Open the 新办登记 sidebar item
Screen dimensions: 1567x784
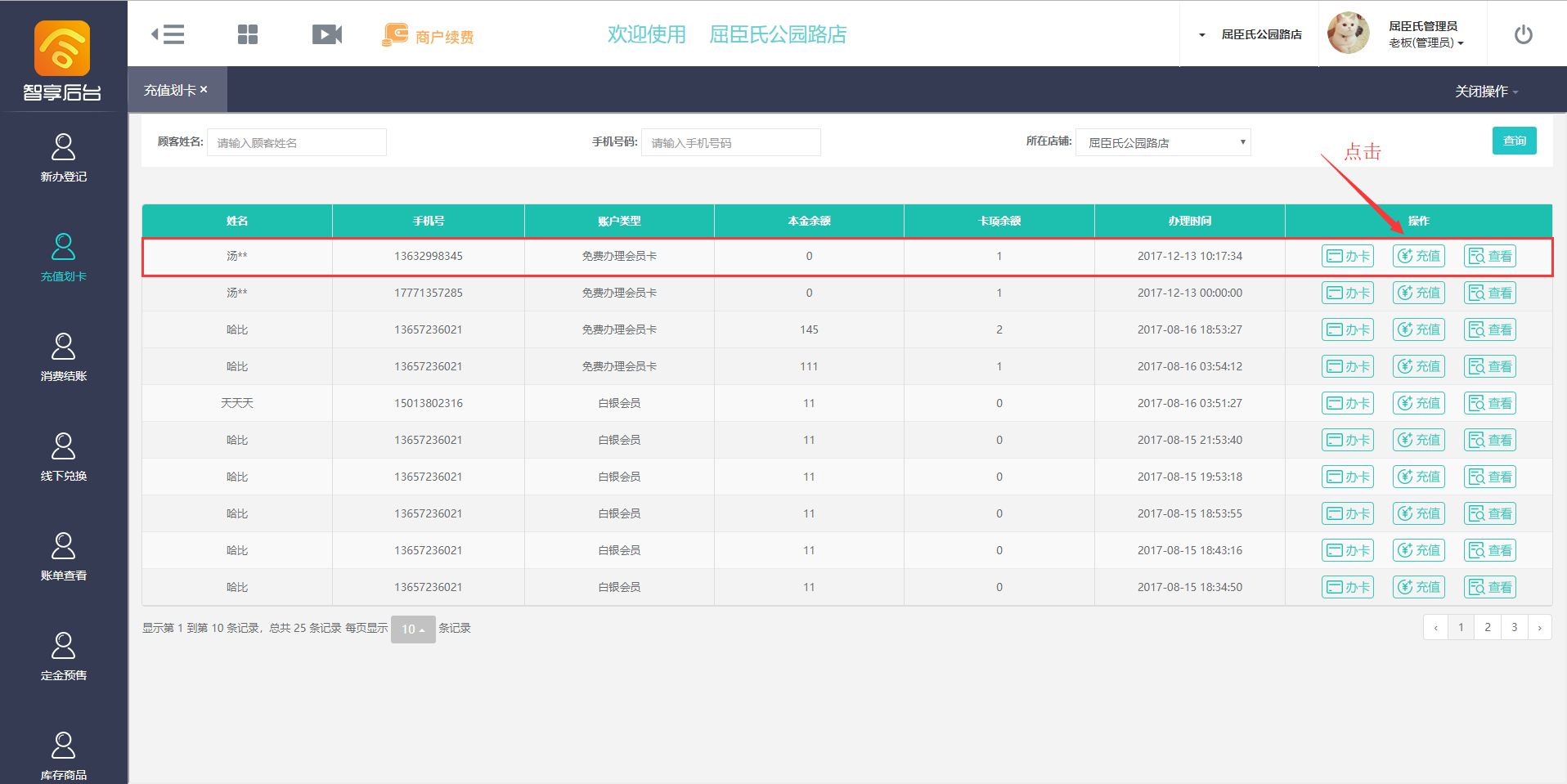64,158
